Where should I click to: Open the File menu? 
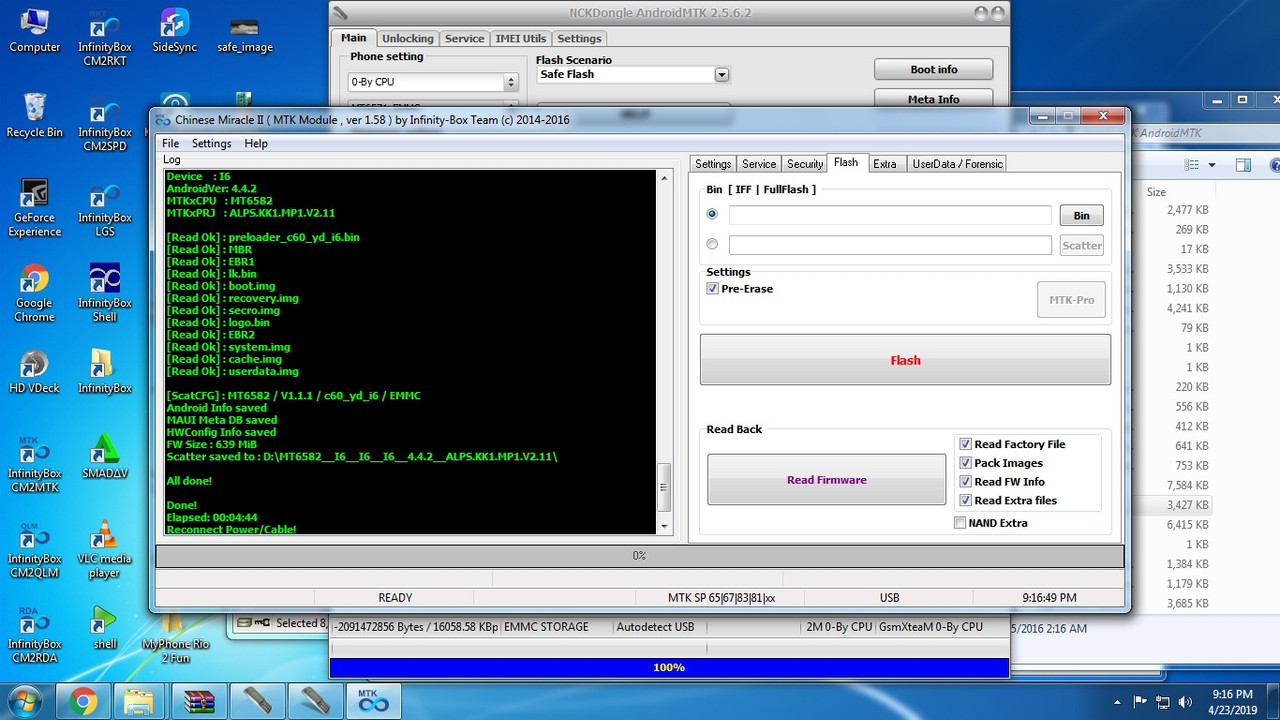[171, 144]
